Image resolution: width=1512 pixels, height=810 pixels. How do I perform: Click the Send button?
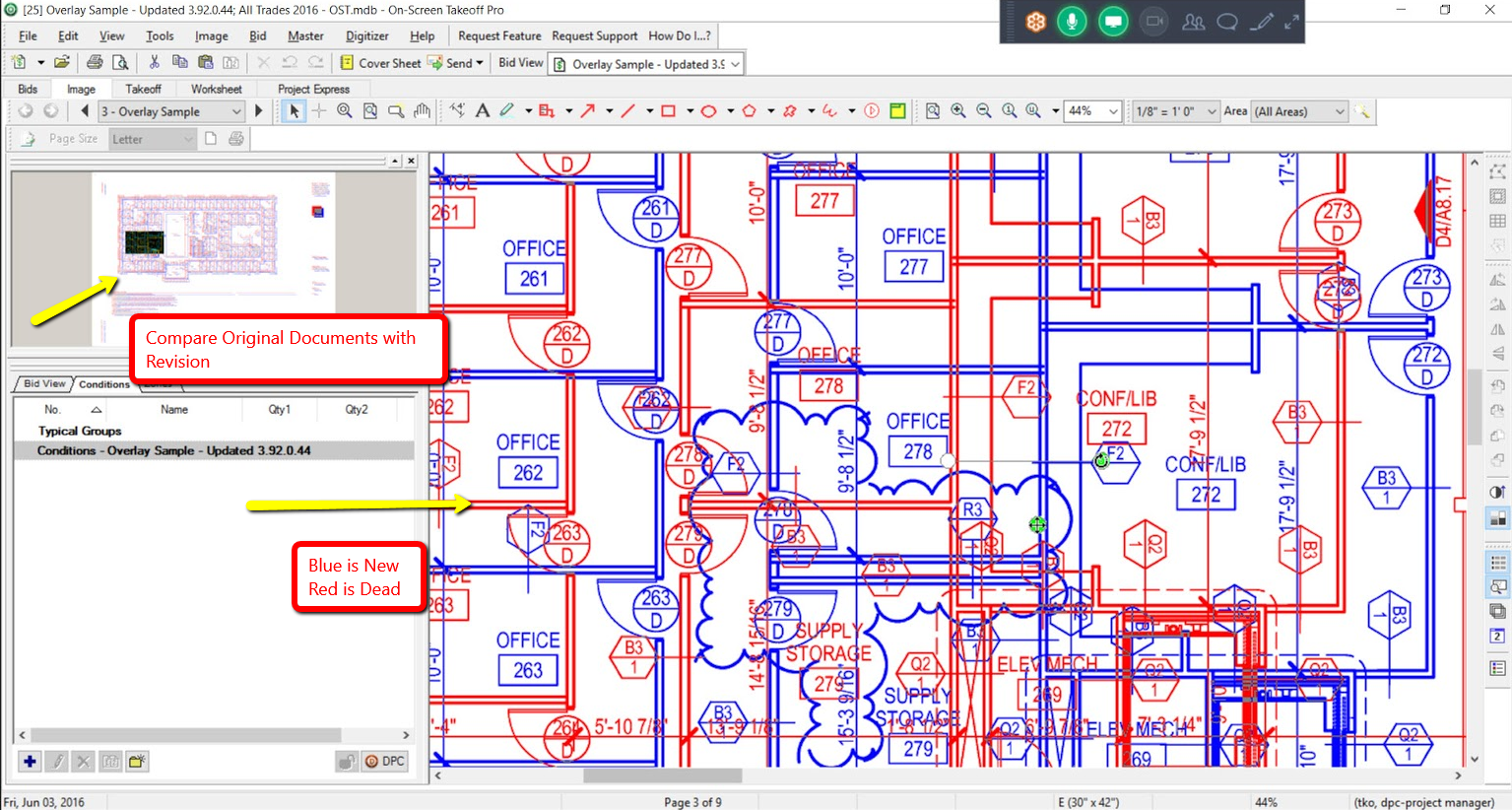tap(450, 63)
